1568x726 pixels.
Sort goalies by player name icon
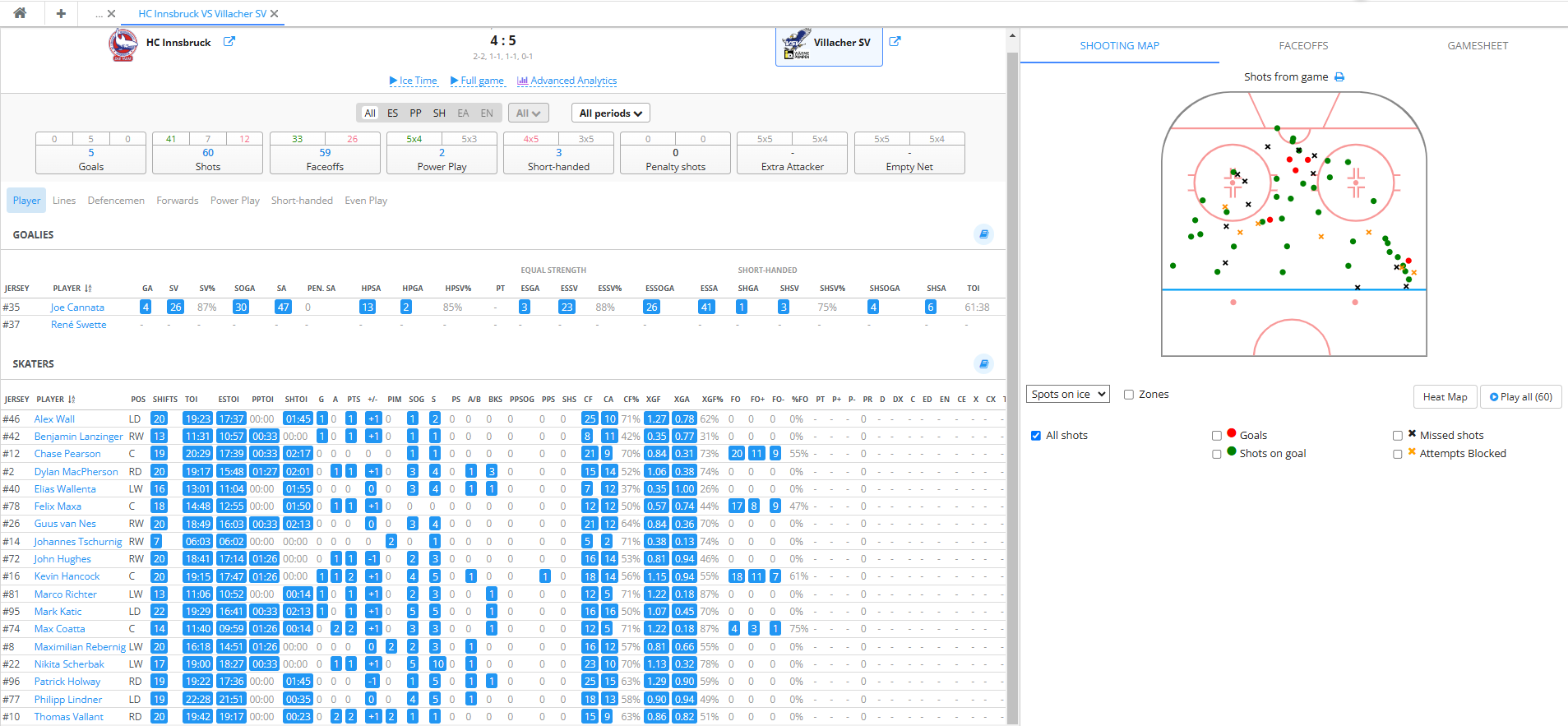(88, 289)
